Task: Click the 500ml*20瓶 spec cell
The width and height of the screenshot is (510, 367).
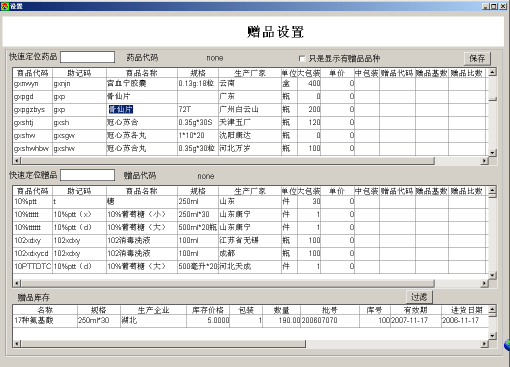Action: click(x=198, y=228)
